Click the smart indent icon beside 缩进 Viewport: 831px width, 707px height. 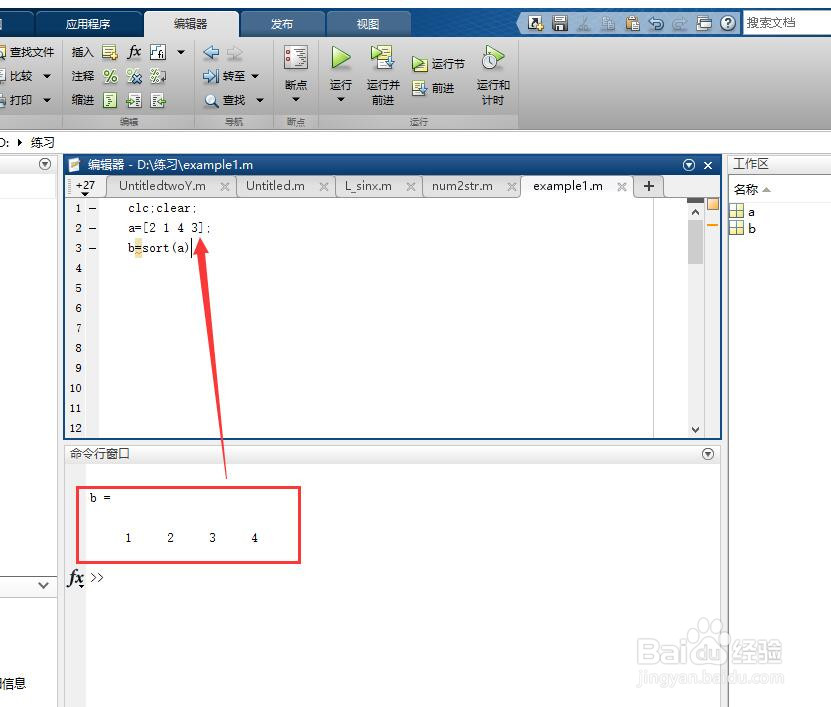click(110, 100)
